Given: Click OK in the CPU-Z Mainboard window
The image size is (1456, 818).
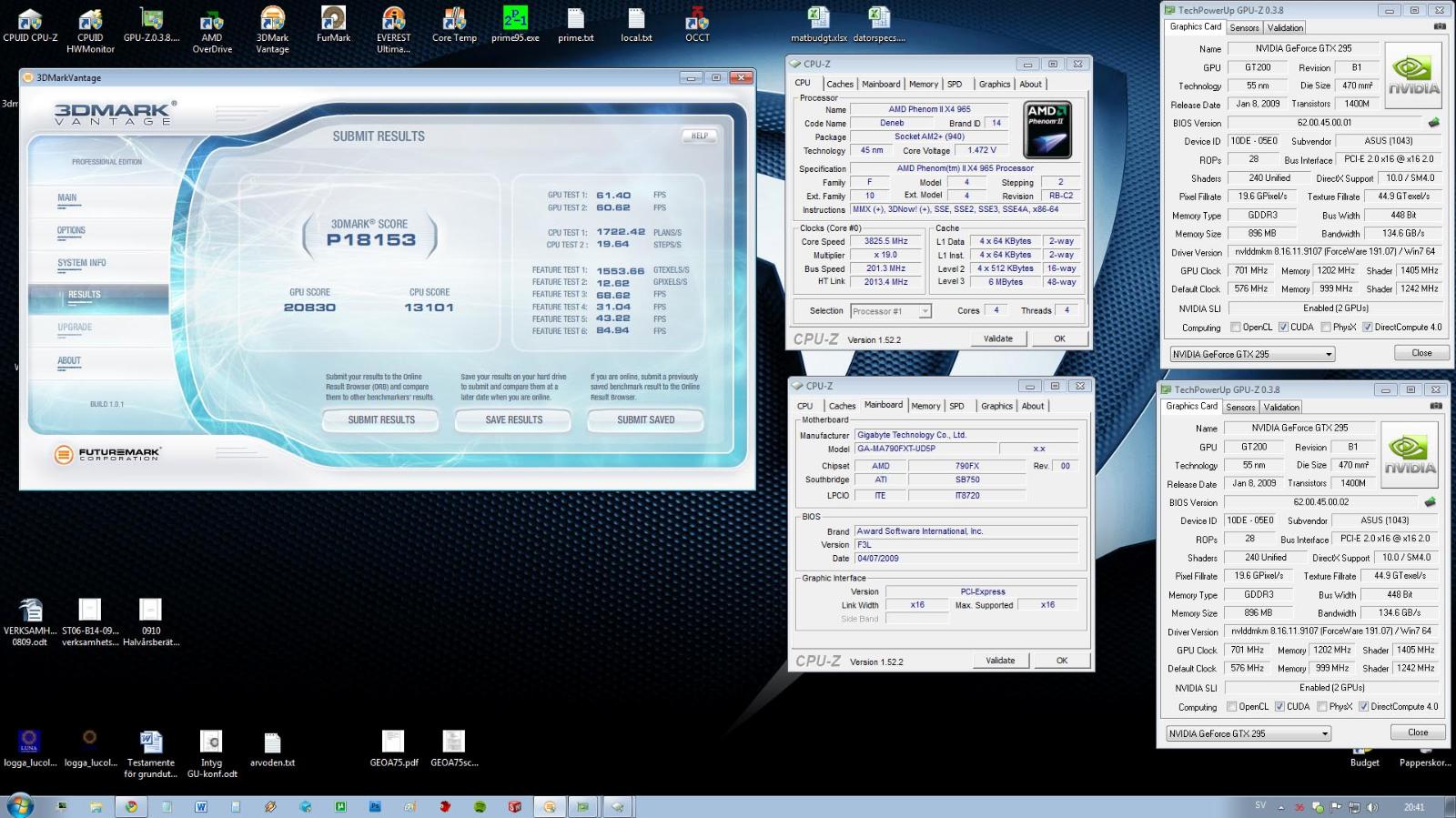Looking at the screenshot, I should [1062, 661].
